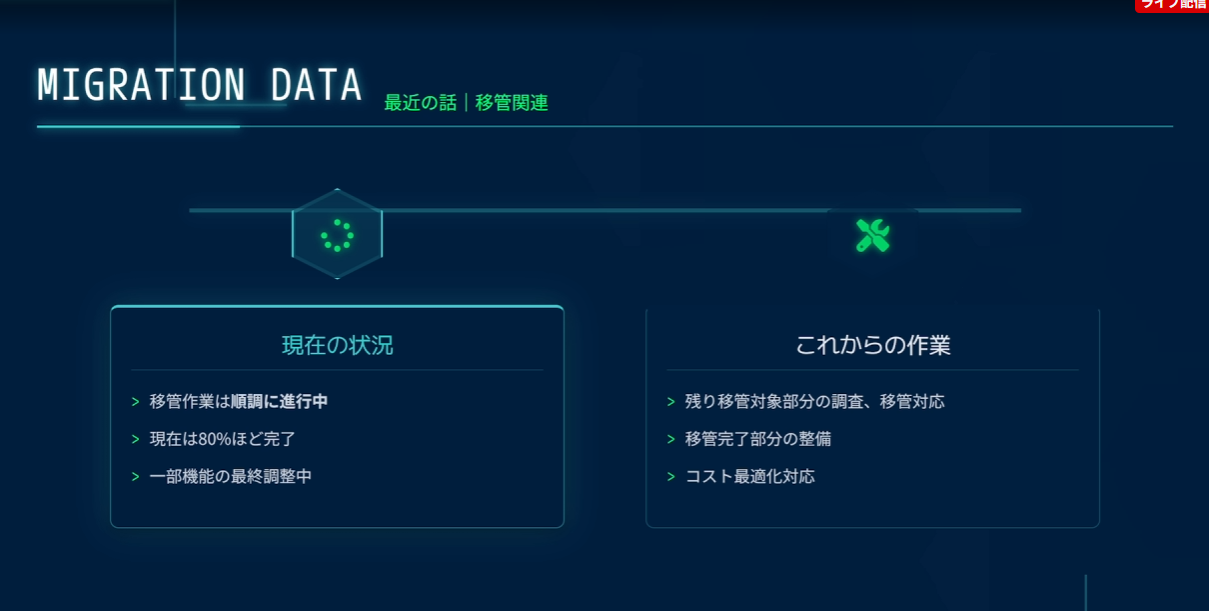The width and height of the screenshot is (1209, 611).
Task: Select the 最近の話 subtitle label
Action: coord(420,102)
